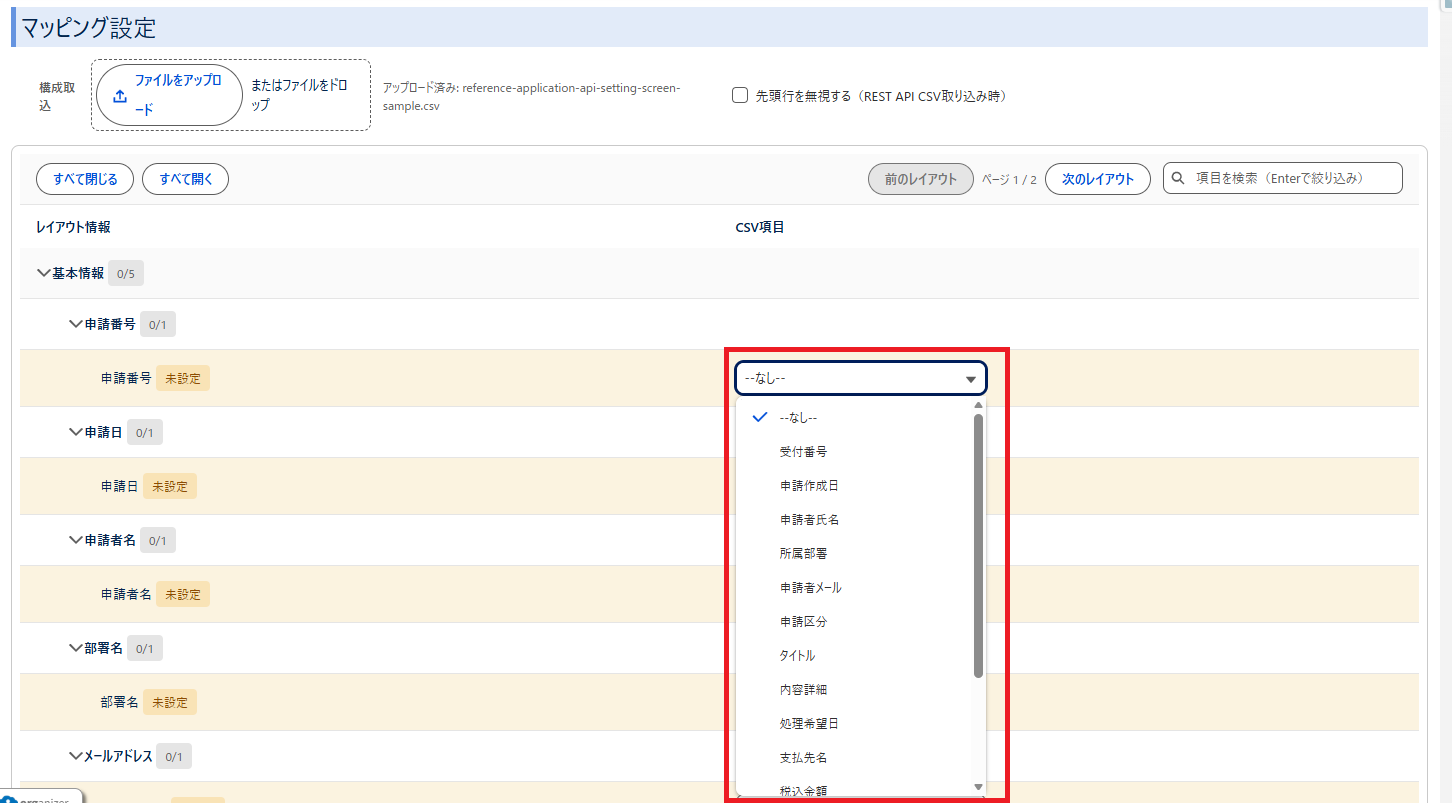
Task: Choose タイトル from the dropdown list
Action: pos(855,655)
